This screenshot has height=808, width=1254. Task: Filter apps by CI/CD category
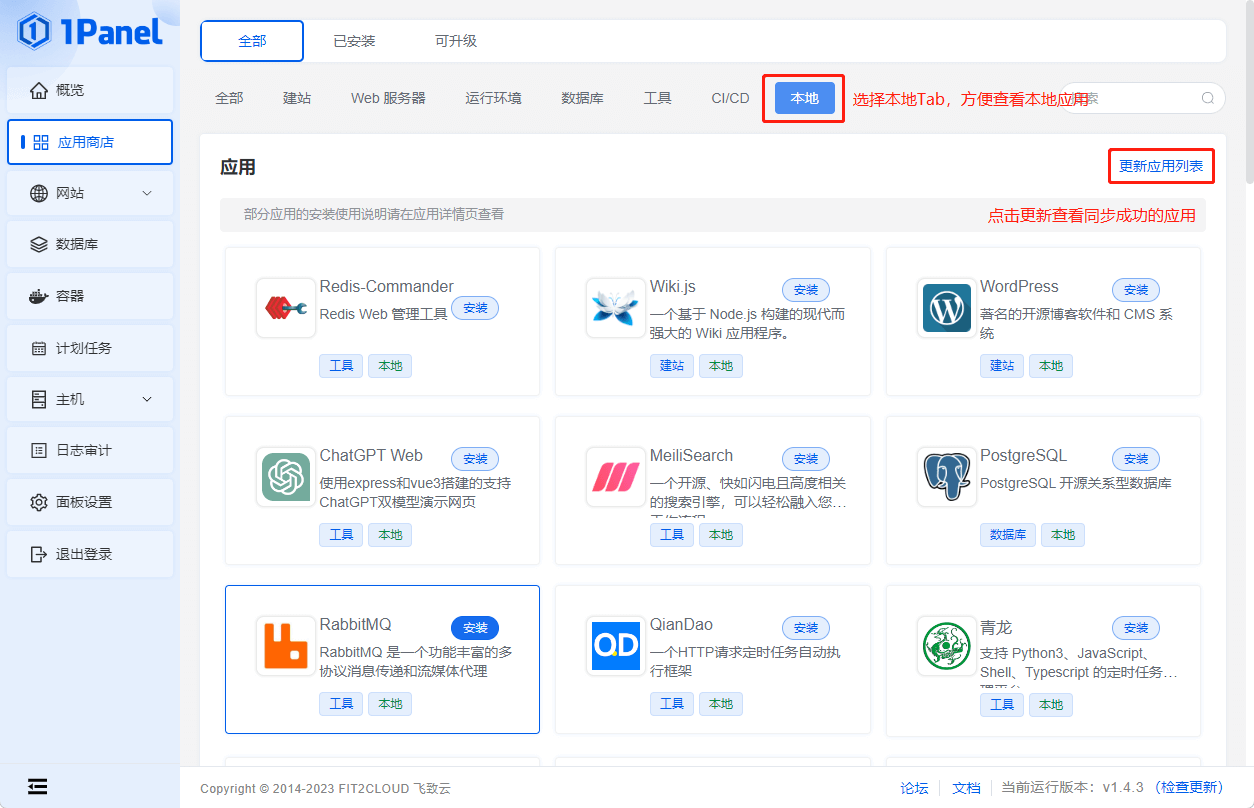[x=730, y=98]
